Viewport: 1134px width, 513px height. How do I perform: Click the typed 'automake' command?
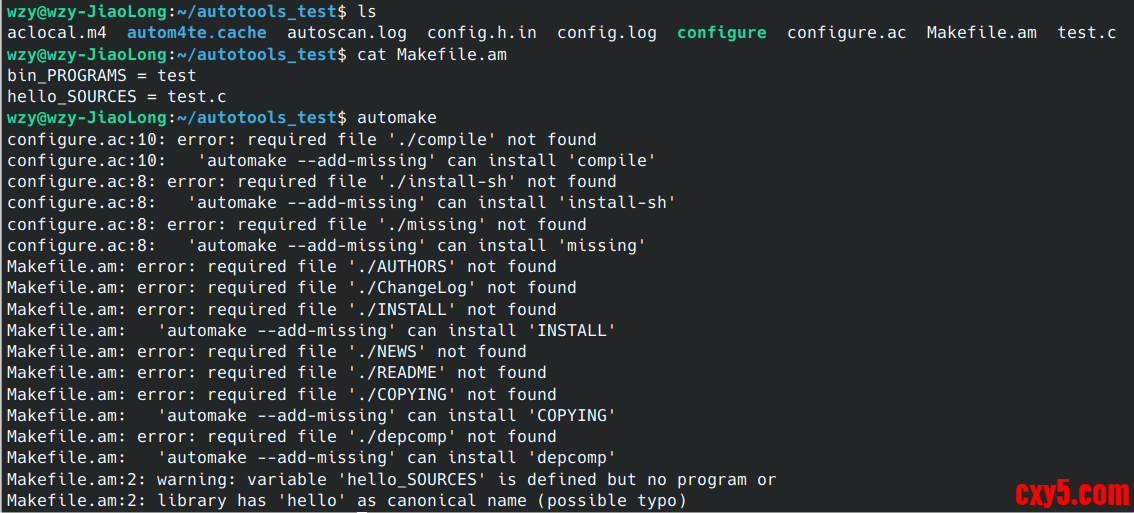pyautogui.click(x=396, y=118)
